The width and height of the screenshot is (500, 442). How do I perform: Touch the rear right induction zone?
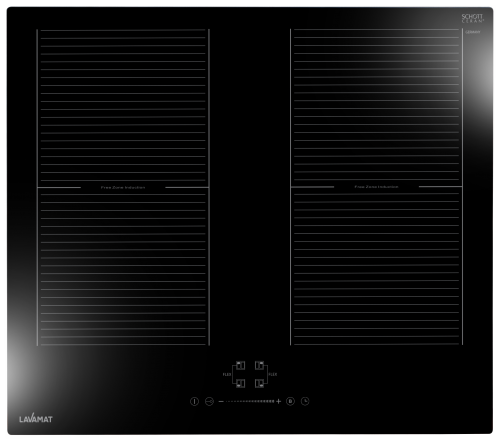coord(376,107)
